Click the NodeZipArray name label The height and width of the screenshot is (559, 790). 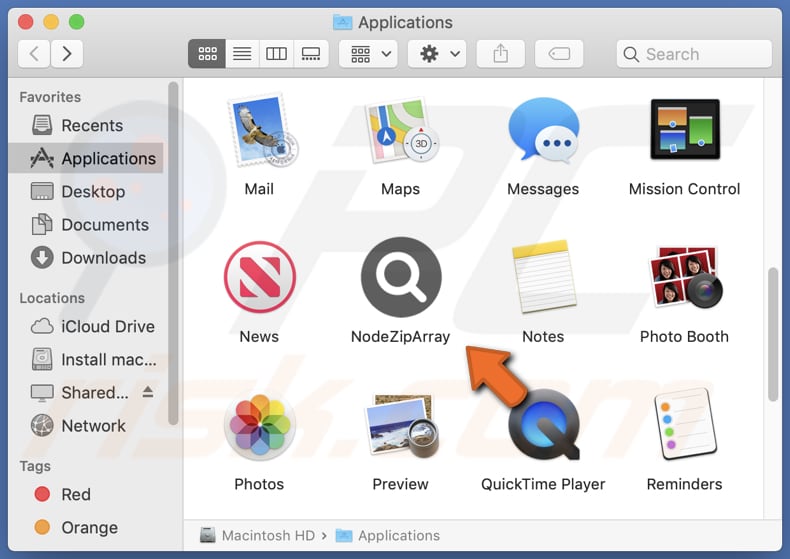tap(401, 336)
